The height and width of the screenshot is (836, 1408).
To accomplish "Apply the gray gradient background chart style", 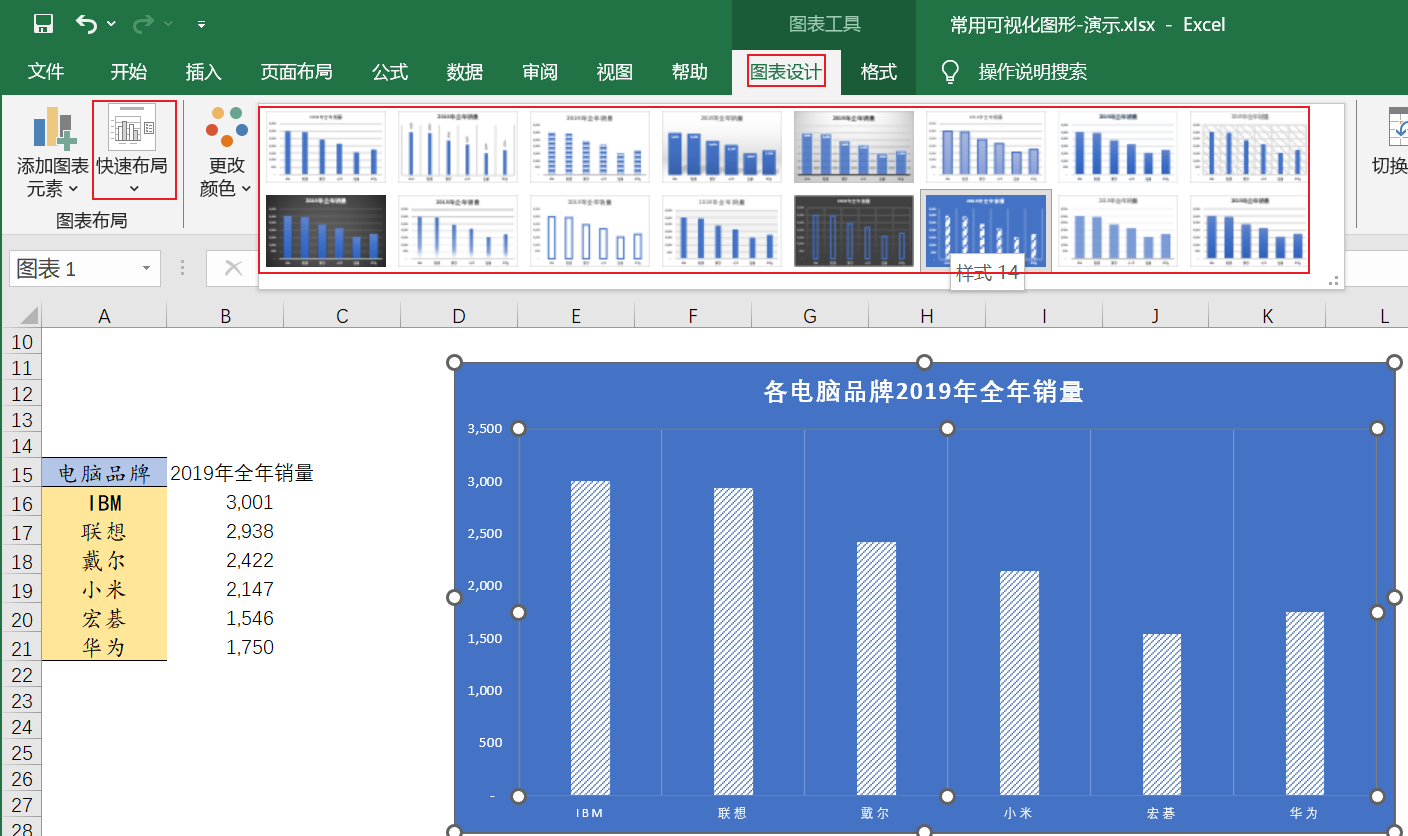I will pyautogui.click(x=854, y=147).
